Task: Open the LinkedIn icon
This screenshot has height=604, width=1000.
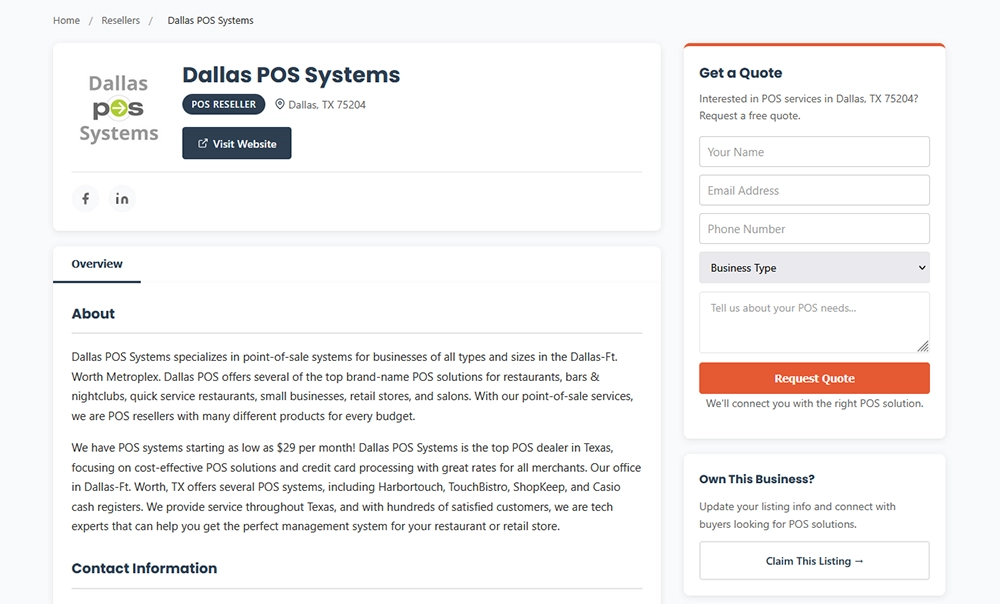Action: (122, 198)
